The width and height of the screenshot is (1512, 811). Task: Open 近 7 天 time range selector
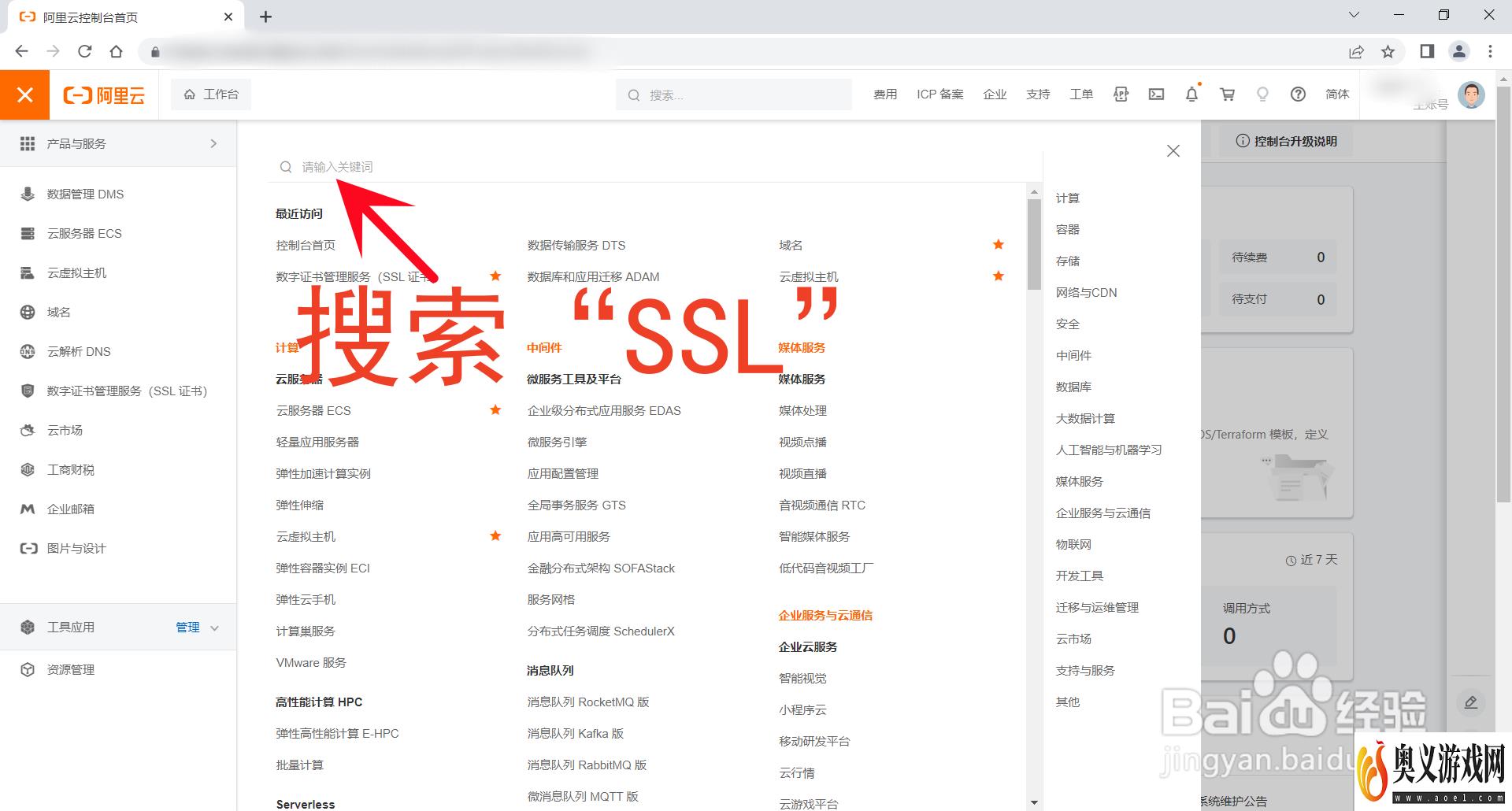(1311, 560)
